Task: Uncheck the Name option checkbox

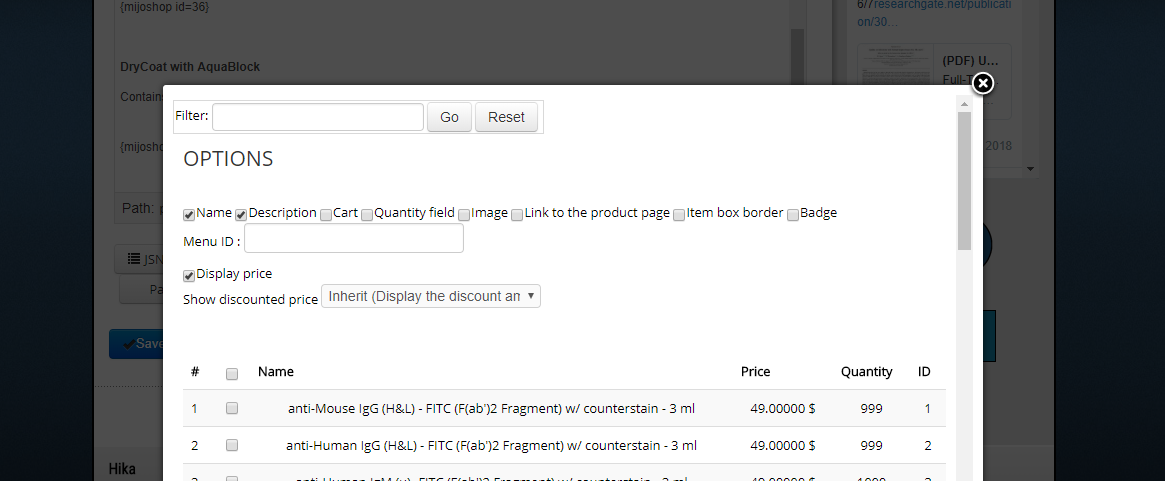Action: point(189,214)
